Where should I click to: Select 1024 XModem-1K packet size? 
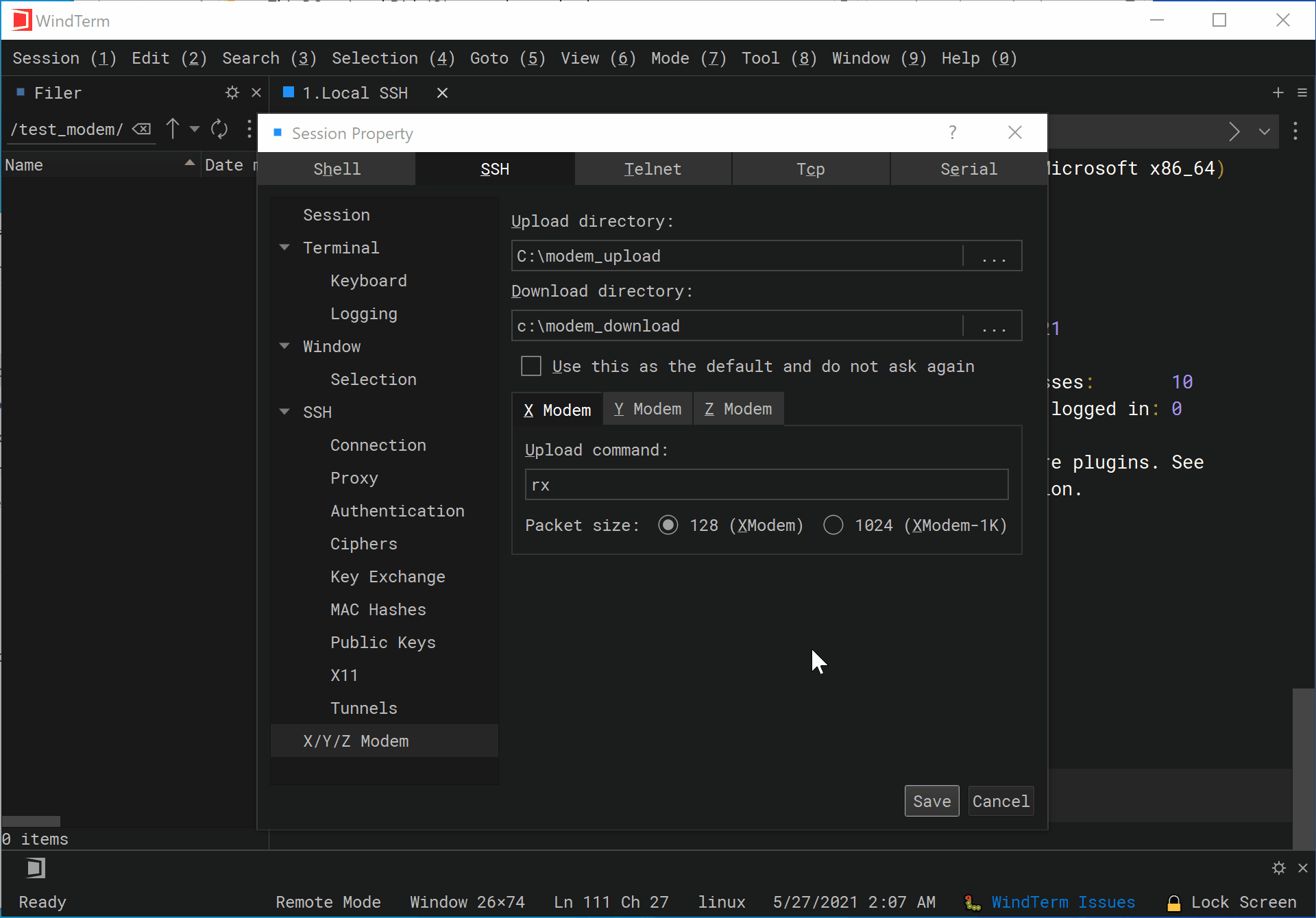coord(832,524)
